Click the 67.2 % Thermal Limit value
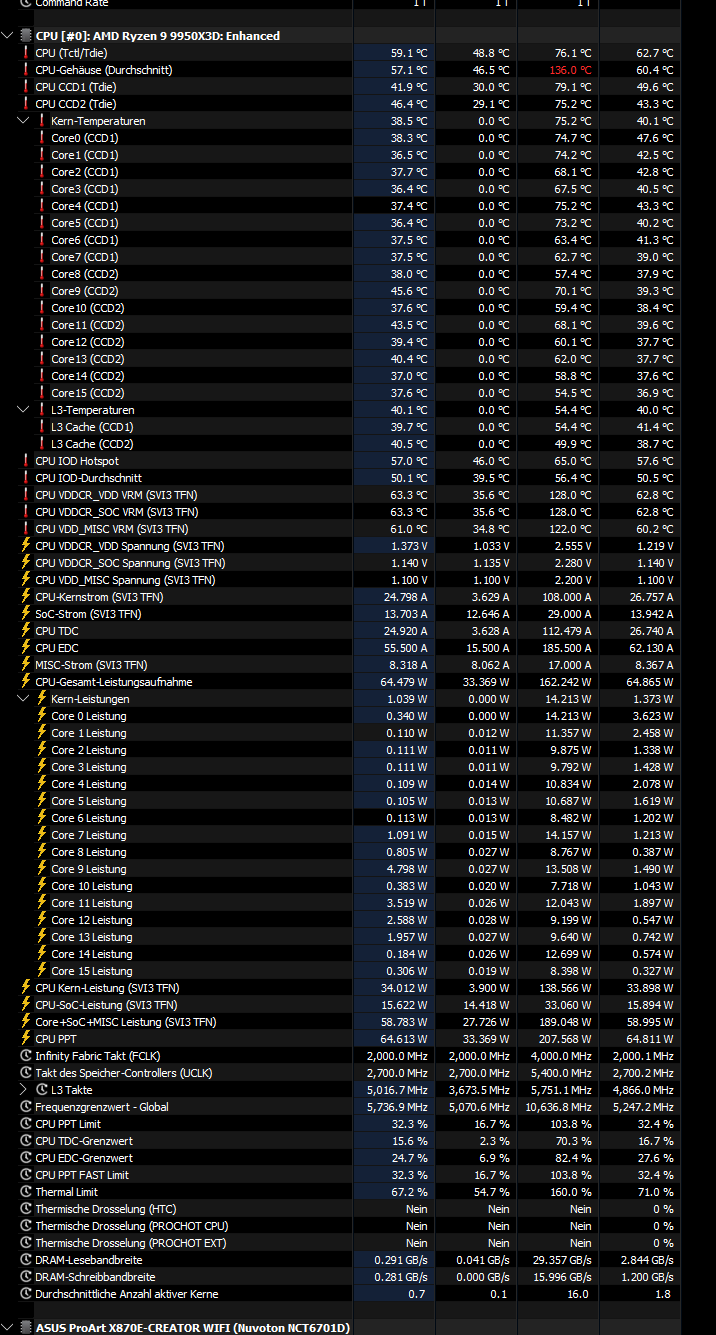The image size is (716, 1335). pyautogui.click(x=411, y=1192)
